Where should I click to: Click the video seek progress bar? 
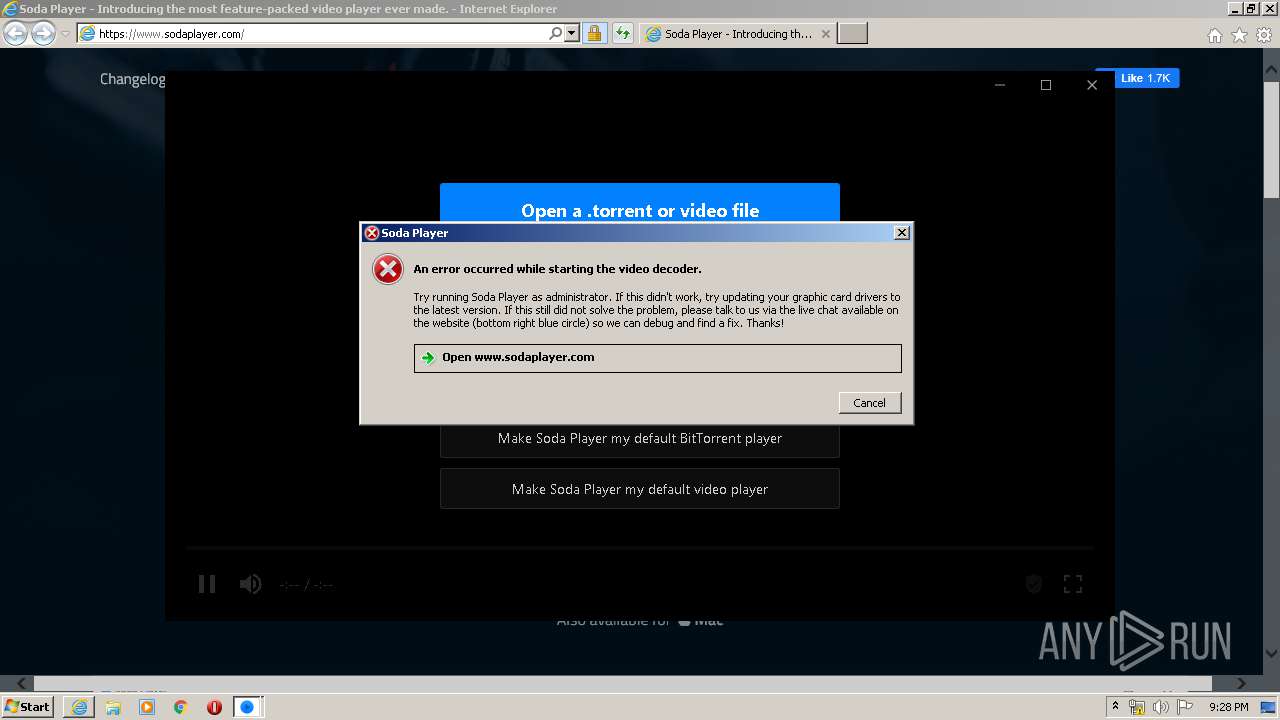click(640, 548)
